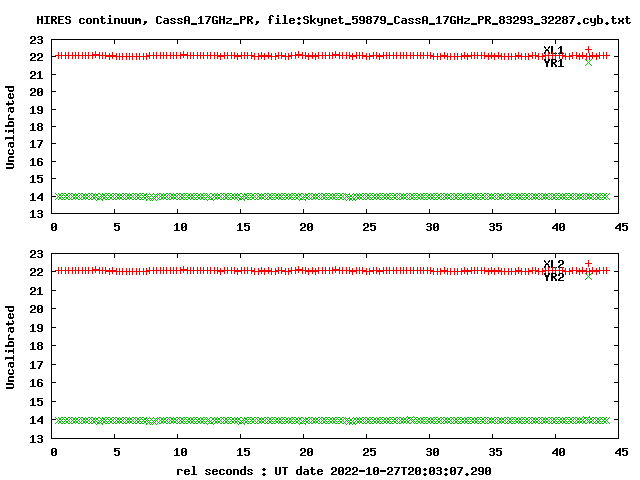
Task: Click x-axis tick 45 under the lower plot
Action: click(x=621, y=452)
